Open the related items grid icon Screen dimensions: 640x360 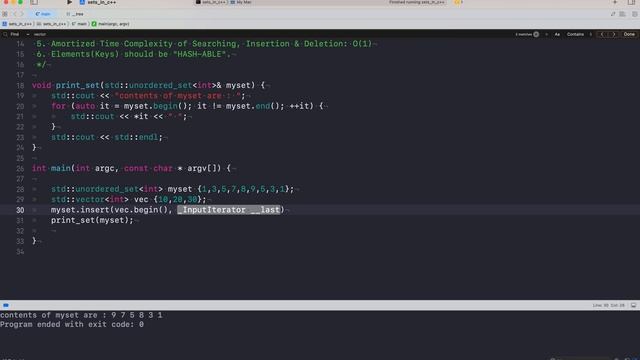coord(5,14)
